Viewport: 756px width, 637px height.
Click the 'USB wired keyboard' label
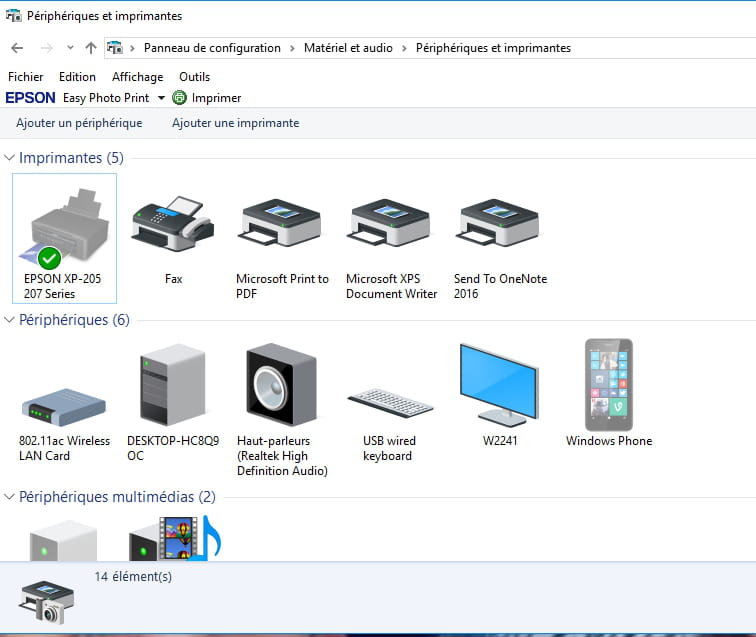(389, 448)
